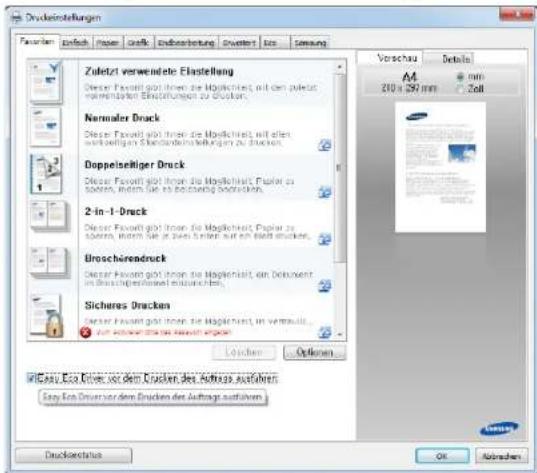This screenshot has height=473, width=537.
Task: Open the Erweitert tab
Action: pos(239,43)
